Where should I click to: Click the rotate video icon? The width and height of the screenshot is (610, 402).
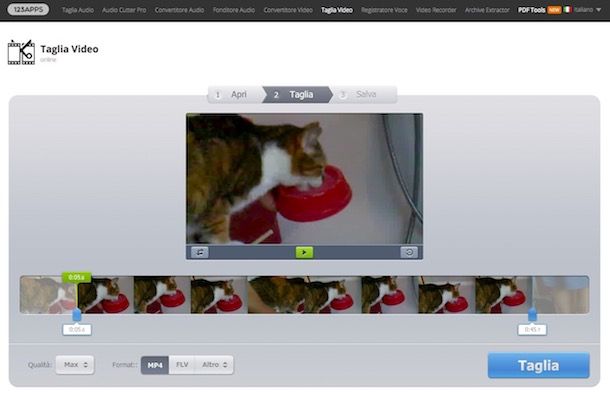pyautogui.click(x=409, y=252)
